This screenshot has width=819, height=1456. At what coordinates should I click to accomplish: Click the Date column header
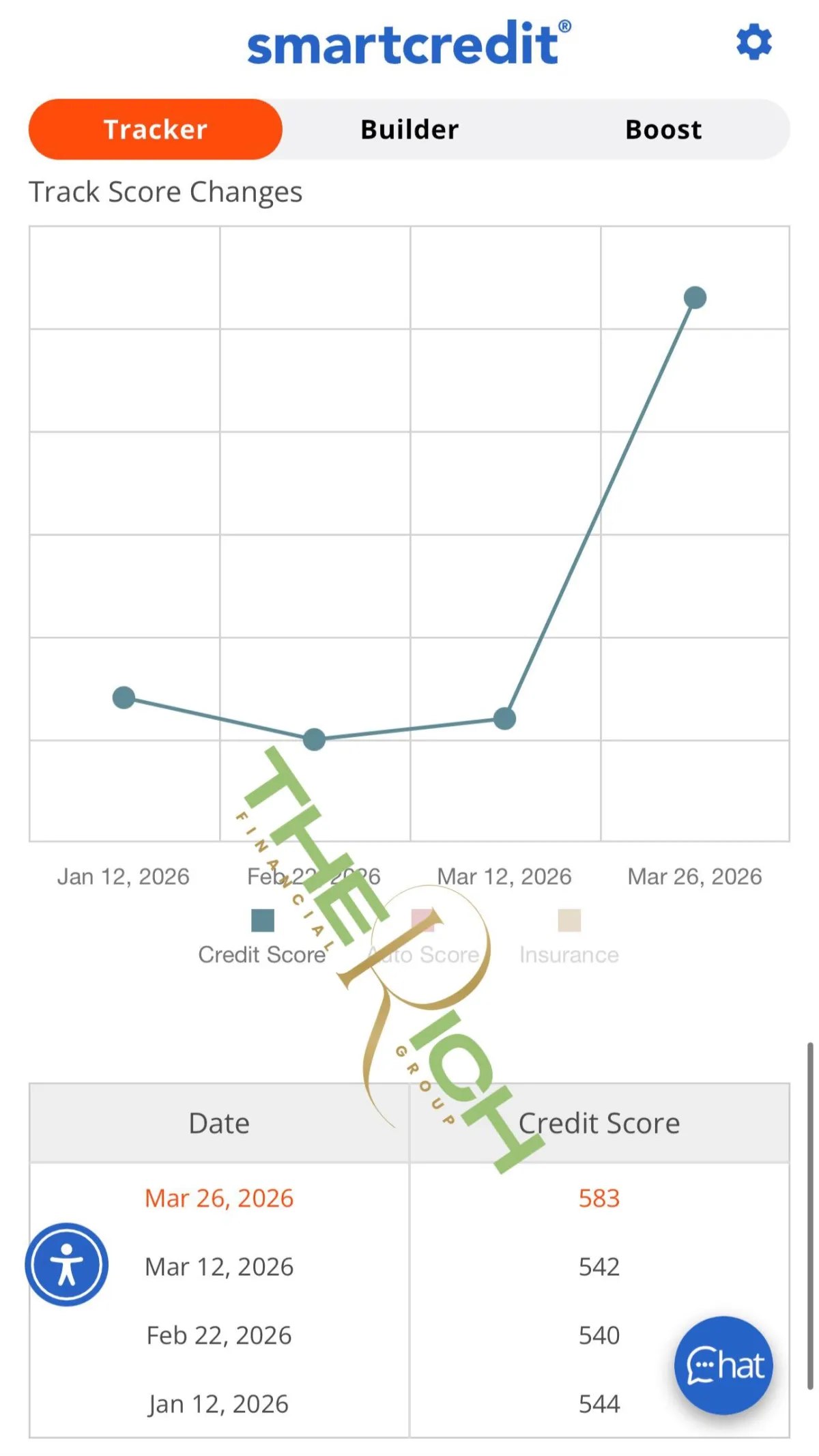tap(219, 1123)
